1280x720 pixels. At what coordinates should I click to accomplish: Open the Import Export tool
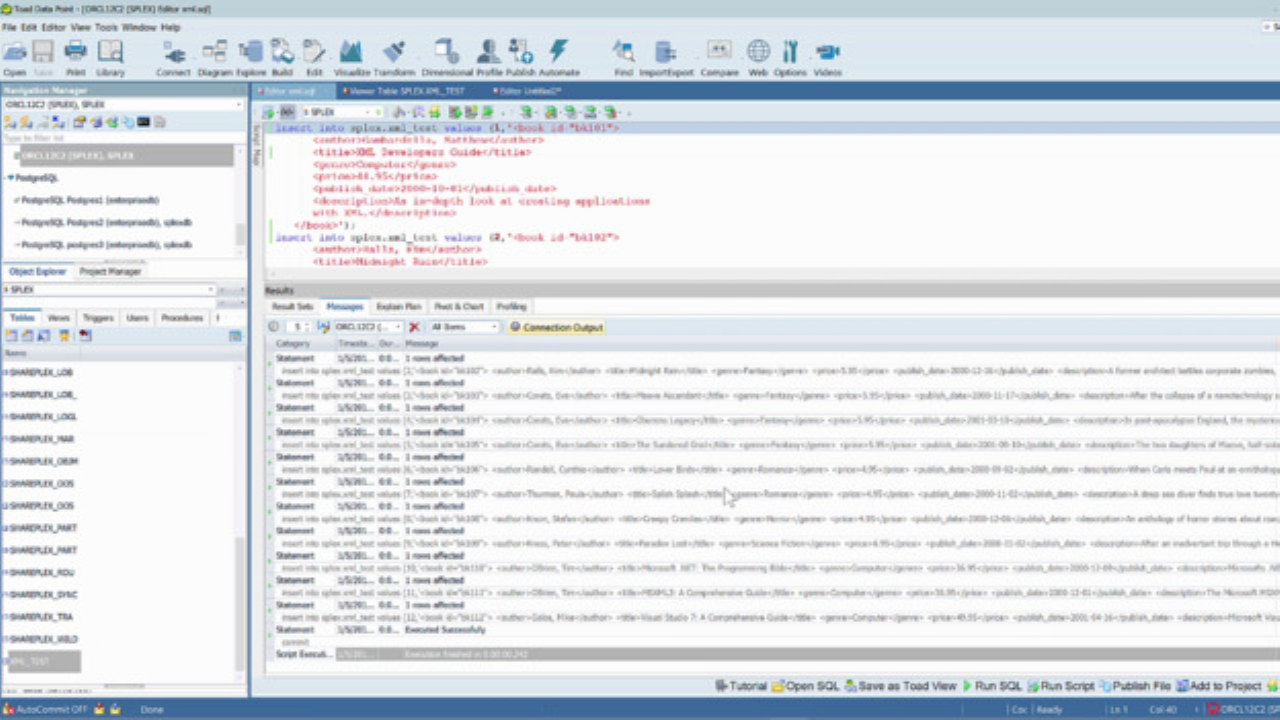coord(664,50)
